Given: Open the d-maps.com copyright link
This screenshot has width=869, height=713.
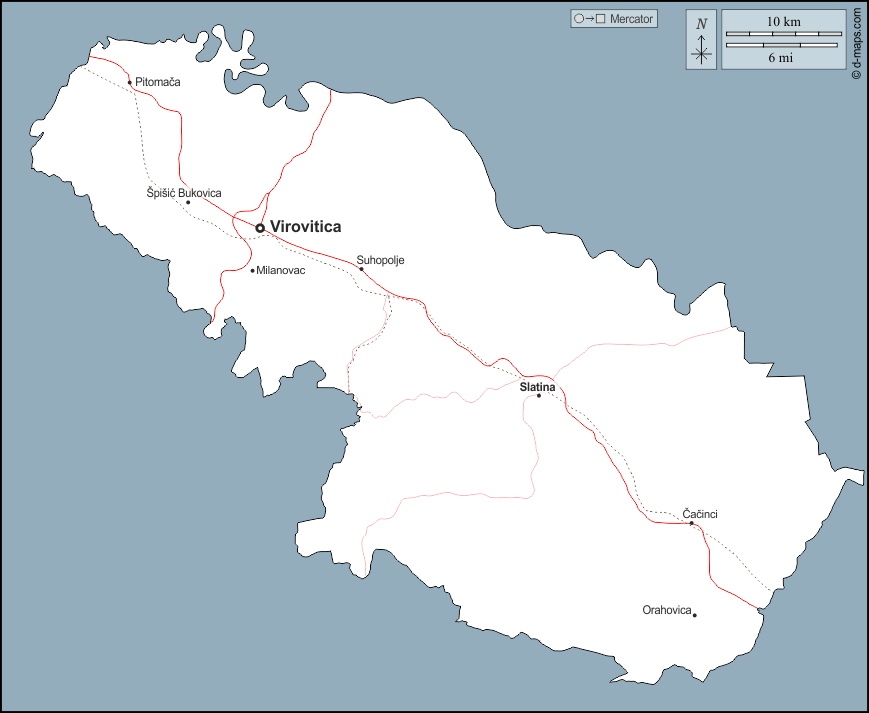Looking at the screenshot, I should click(x=856, y=44).
